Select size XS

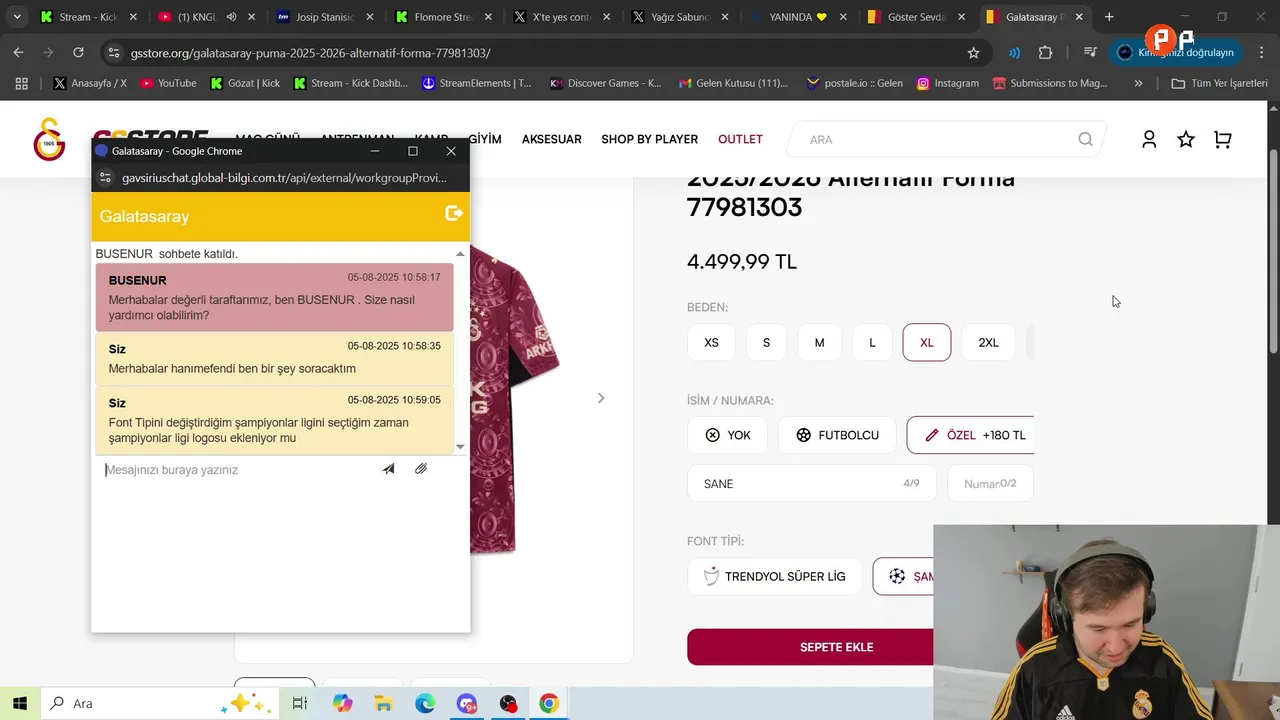711,342
